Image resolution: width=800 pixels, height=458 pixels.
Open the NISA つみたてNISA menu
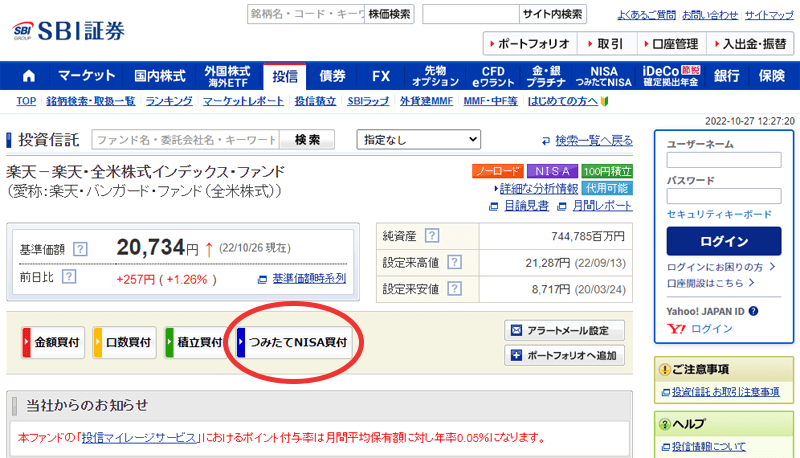click(x=604, y=76)
